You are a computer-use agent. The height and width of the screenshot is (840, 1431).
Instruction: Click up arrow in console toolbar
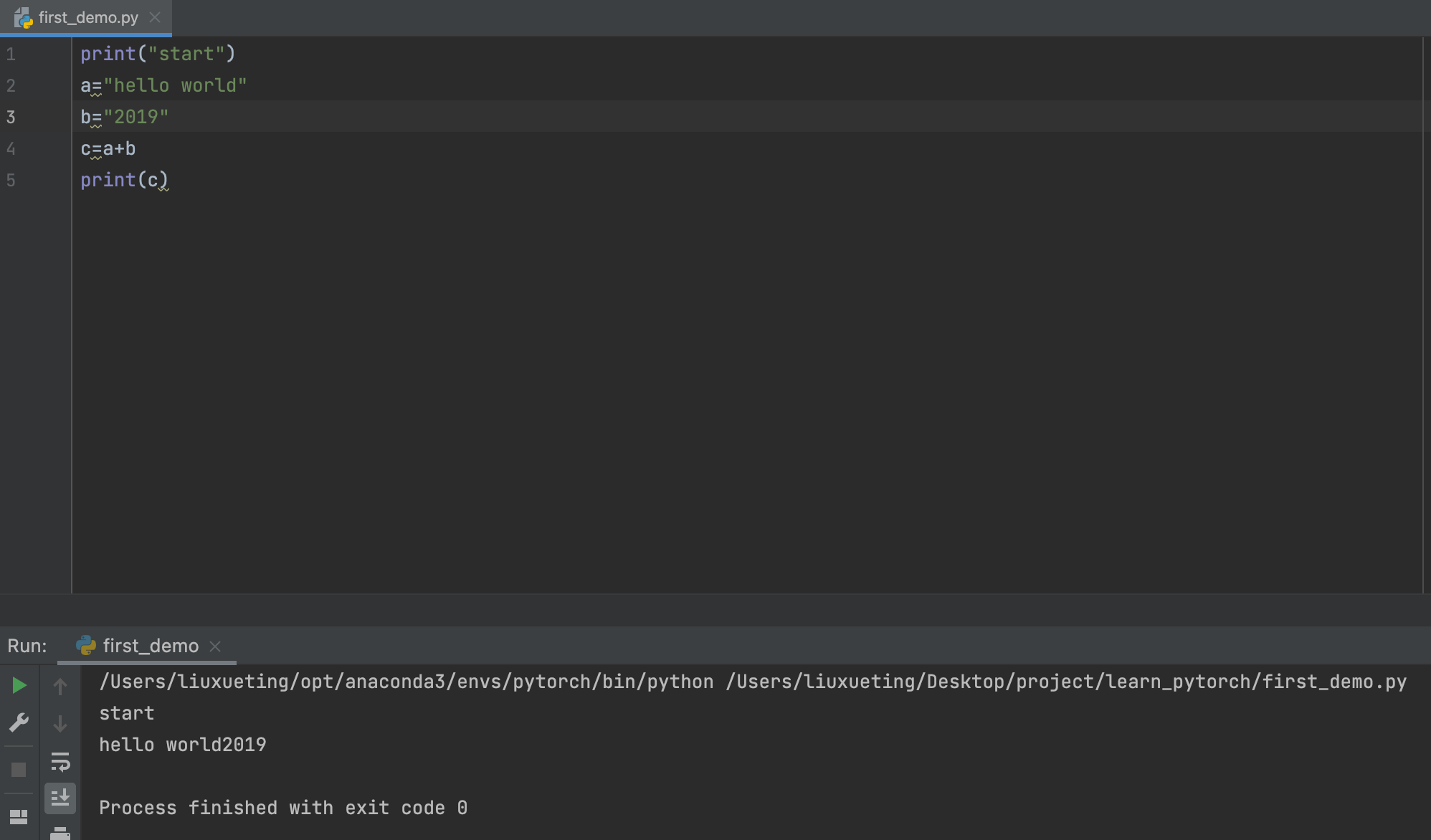click(60, 687)
